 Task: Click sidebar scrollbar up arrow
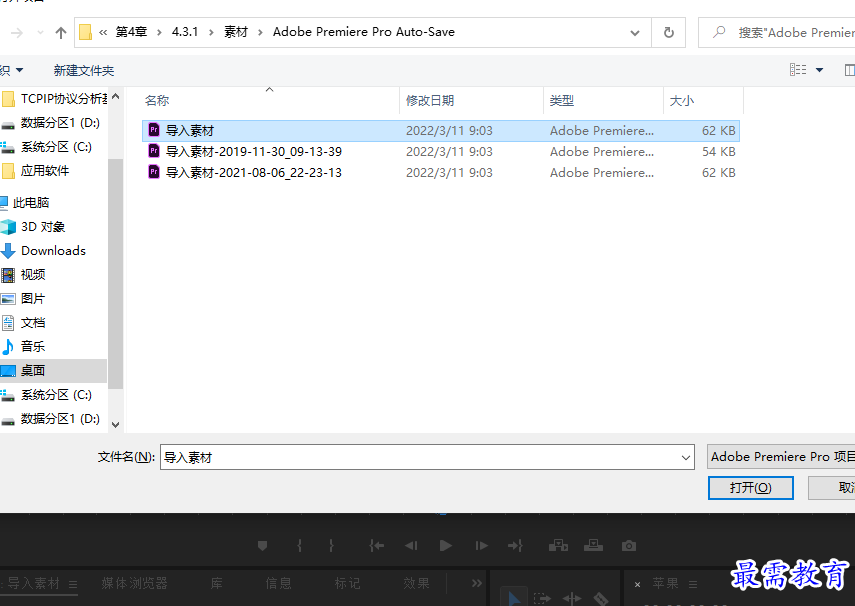pyautogui.click(x=115, y=97)
